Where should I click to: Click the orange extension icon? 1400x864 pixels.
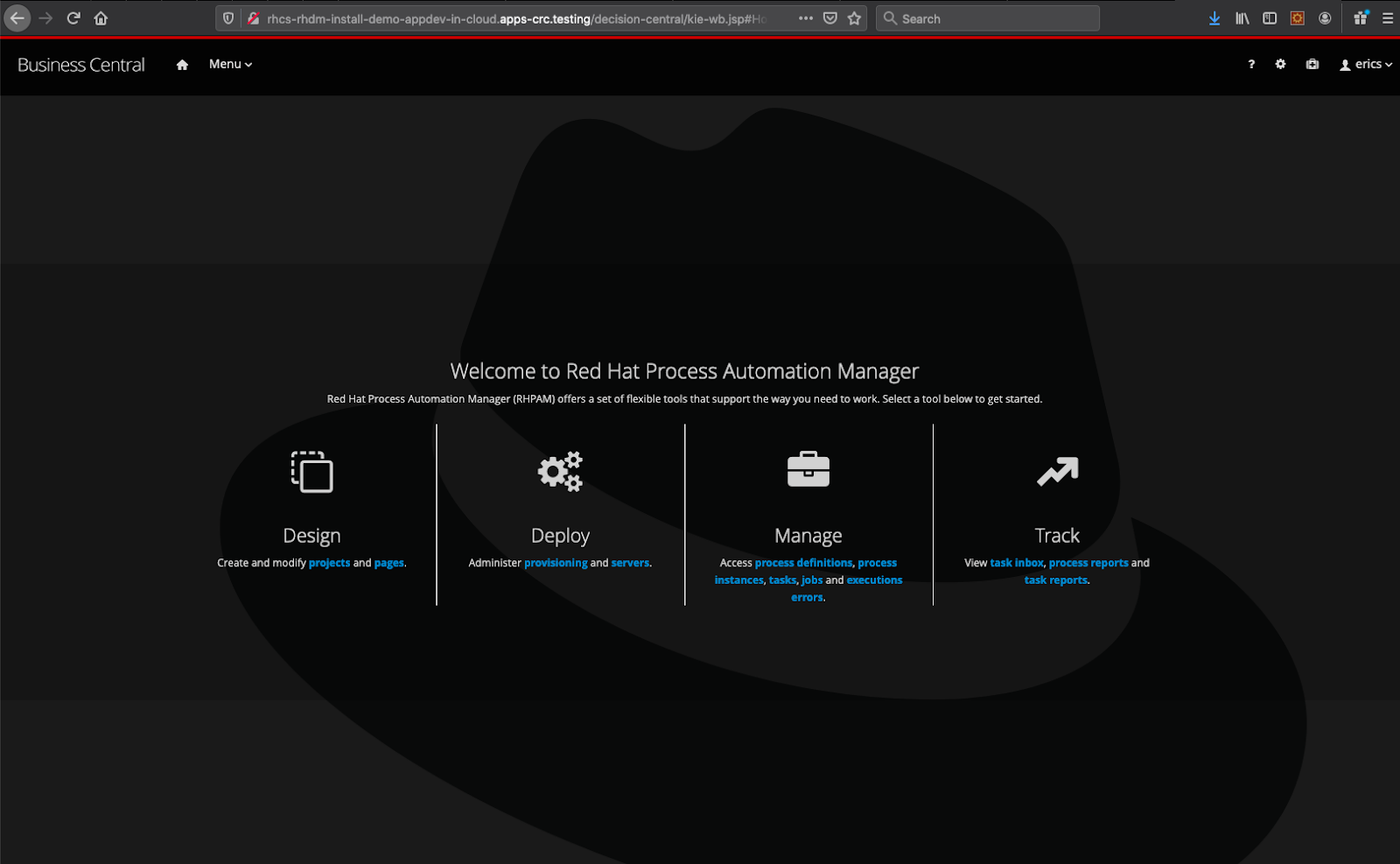tap(1298, 18)
